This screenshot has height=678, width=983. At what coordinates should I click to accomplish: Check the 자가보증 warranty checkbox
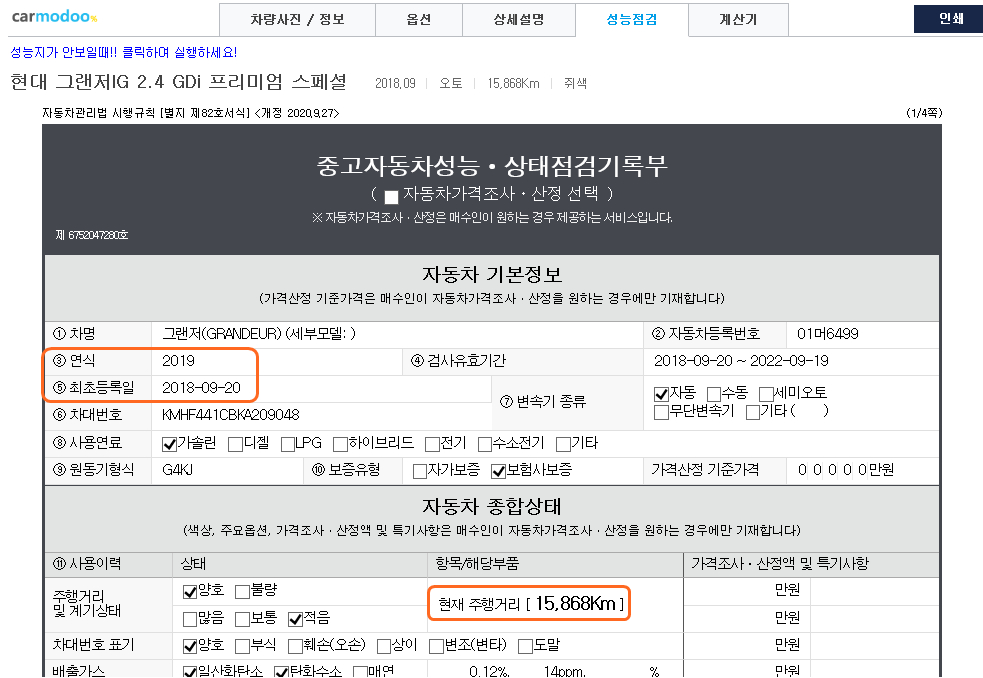coord(419,471)
